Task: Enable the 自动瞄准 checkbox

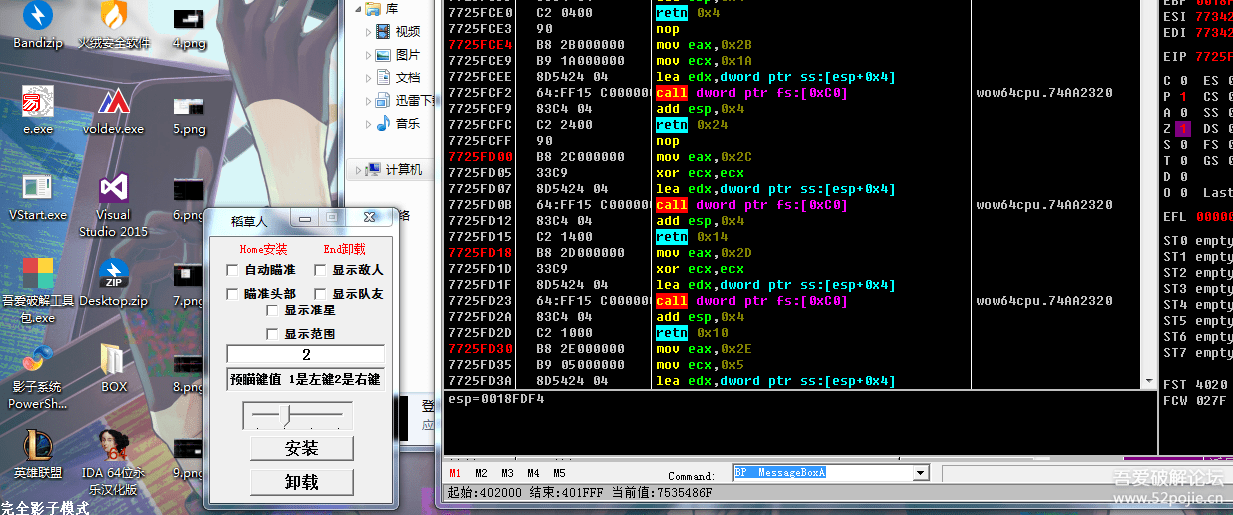Action: [232, 270]
